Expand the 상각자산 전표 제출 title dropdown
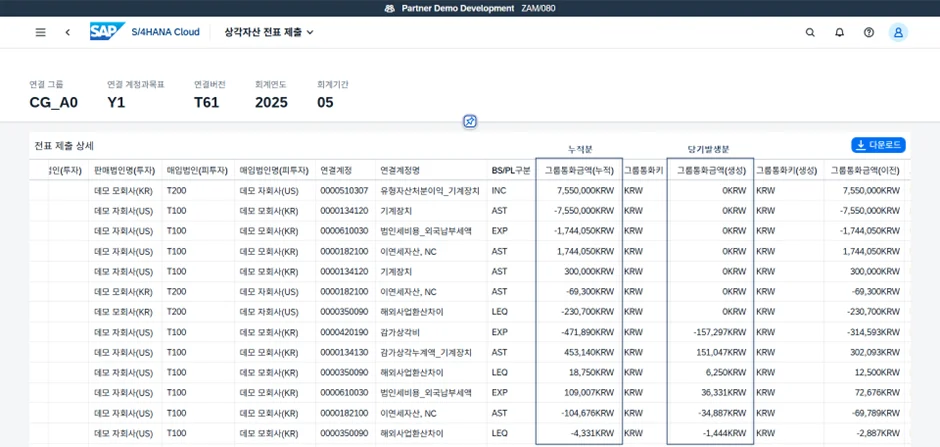Screen dimensions: 940x447 (269, 32)
